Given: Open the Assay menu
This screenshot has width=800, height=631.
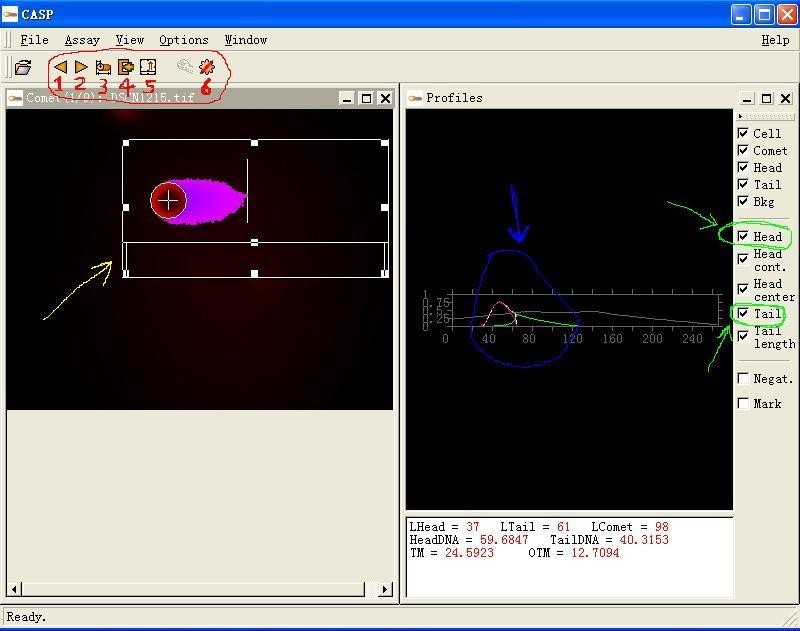Looking at the screenshot, I should click(82, 40).
